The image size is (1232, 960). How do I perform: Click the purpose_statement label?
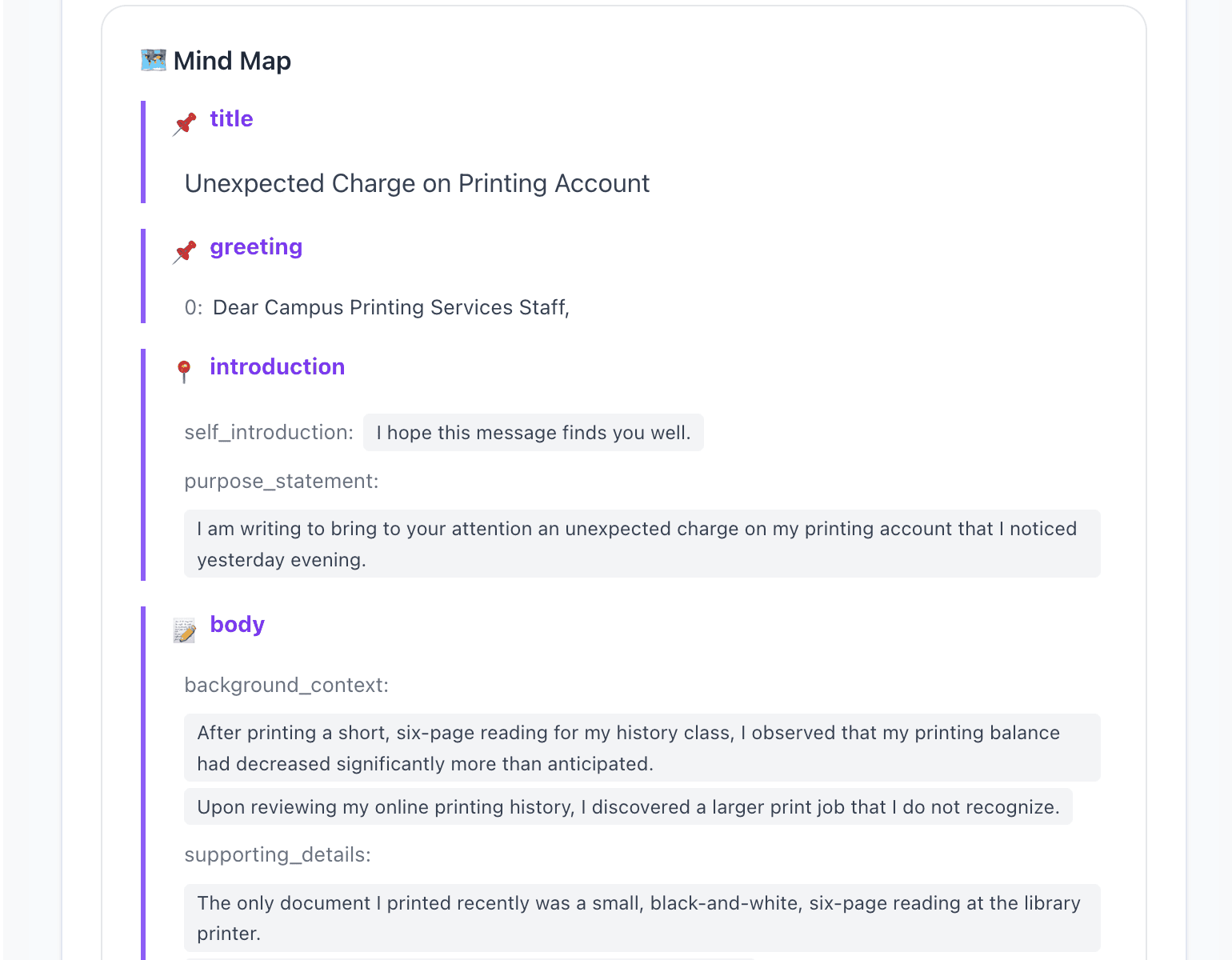point(281,482)
